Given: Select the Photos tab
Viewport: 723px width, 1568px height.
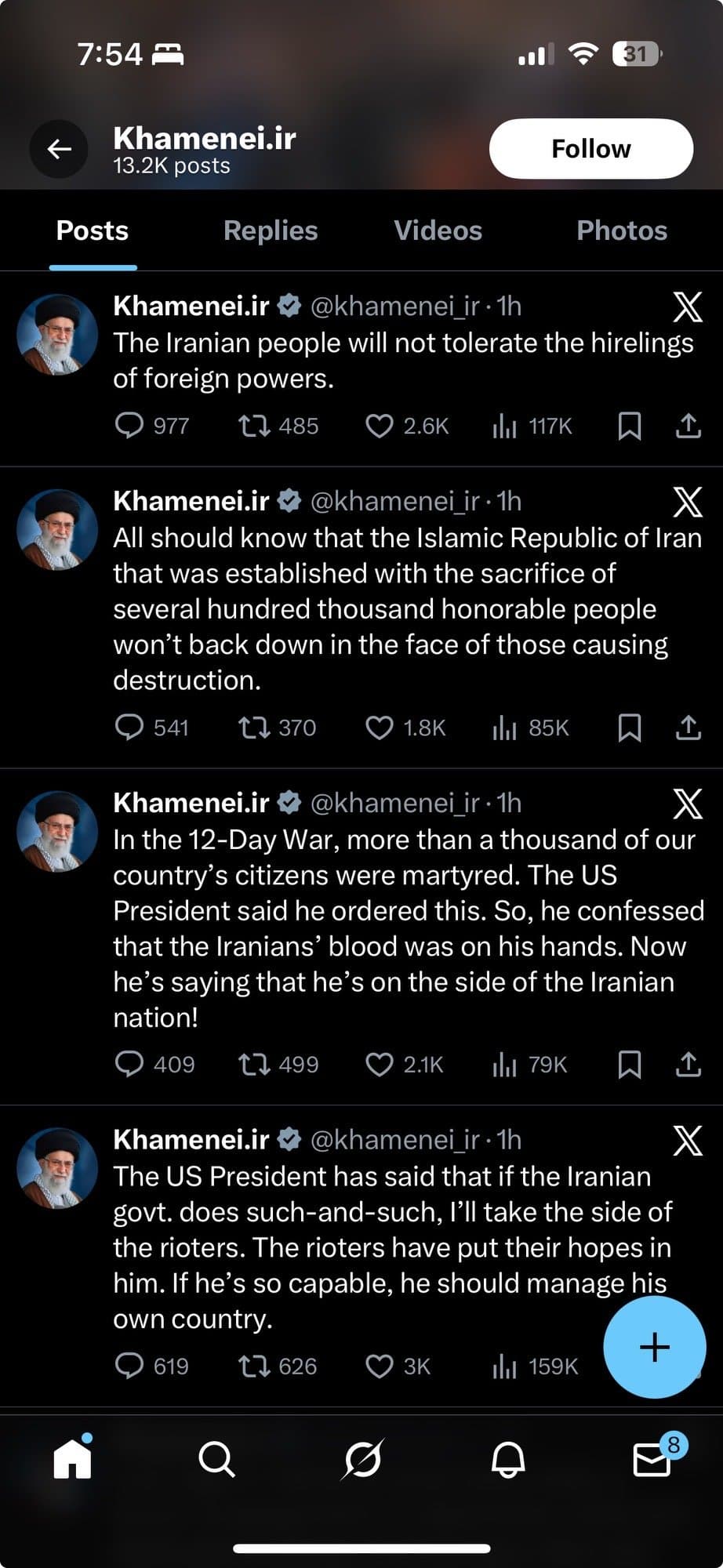Looking at the screenshot, I should (x=622, y=230).
